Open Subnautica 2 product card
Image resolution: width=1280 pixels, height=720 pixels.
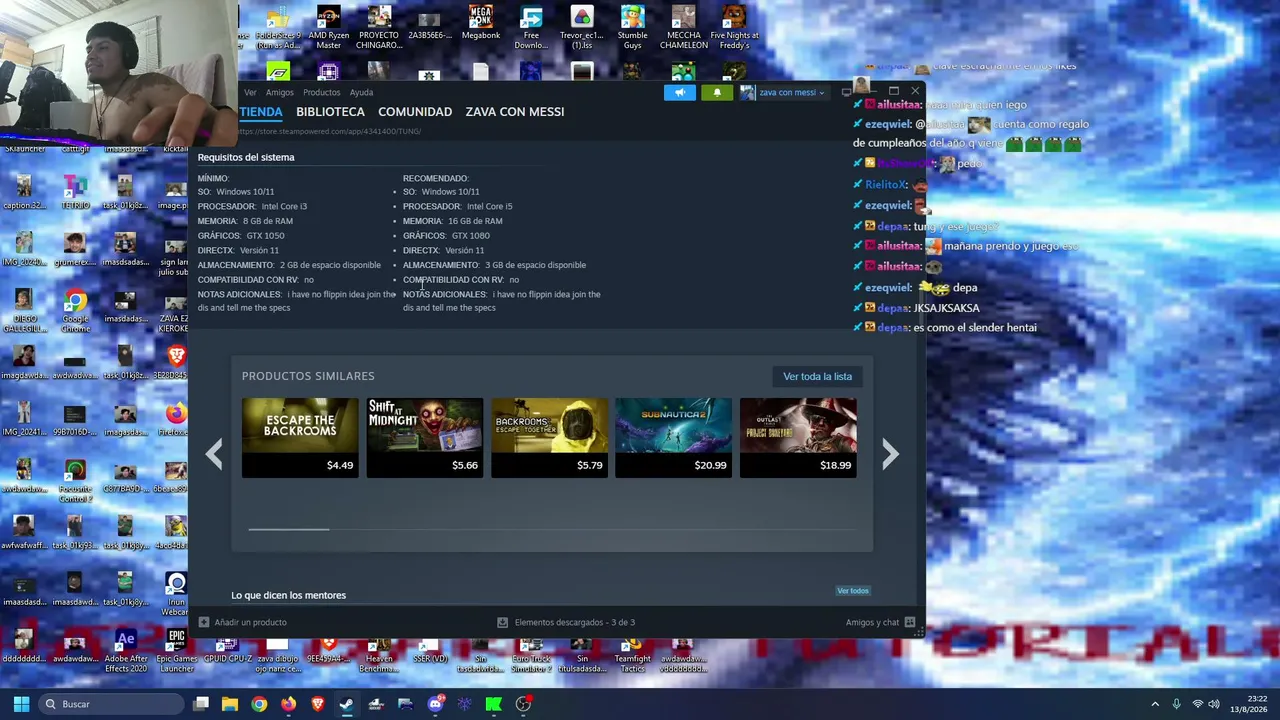coord(673,437)
